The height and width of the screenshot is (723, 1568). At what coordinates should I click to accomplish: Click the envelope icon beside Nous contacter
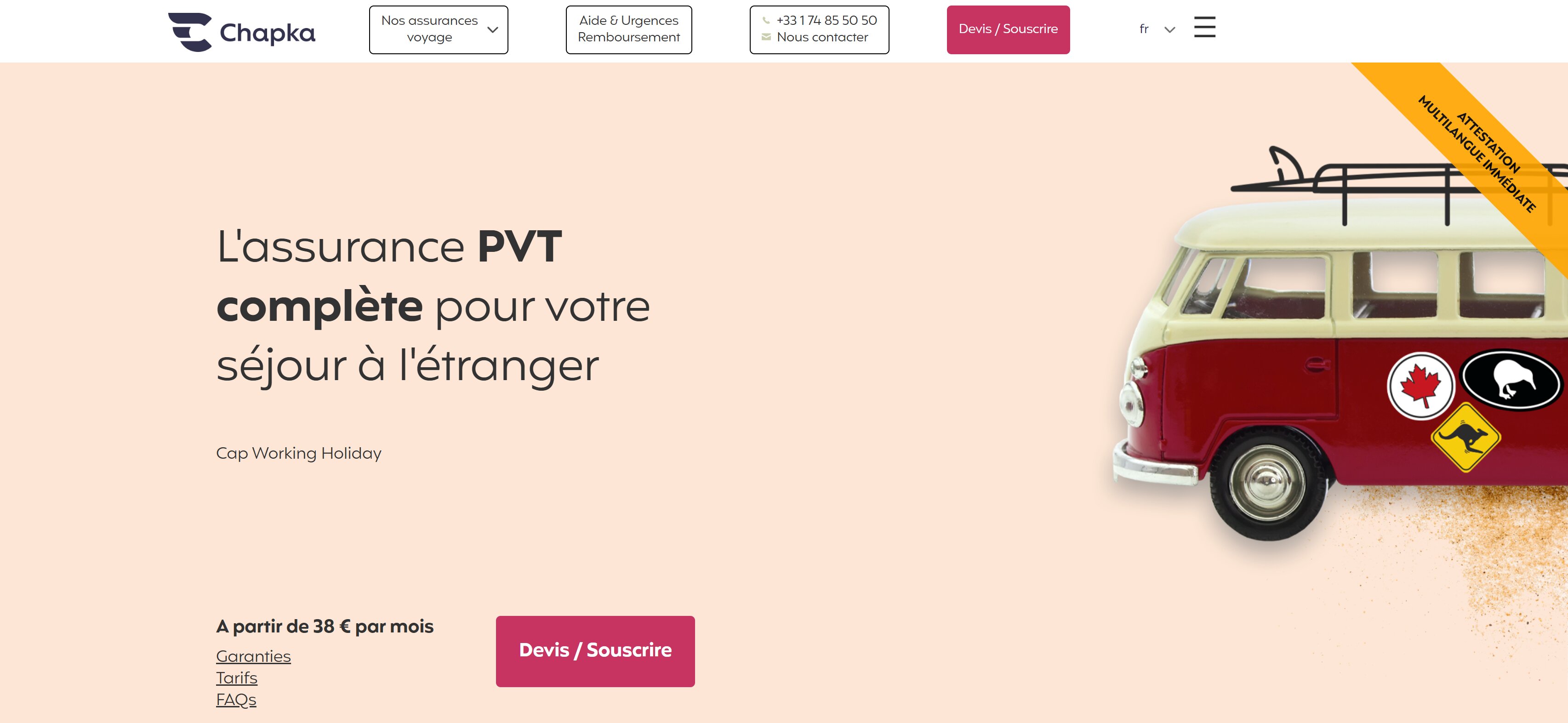[766, 37]
